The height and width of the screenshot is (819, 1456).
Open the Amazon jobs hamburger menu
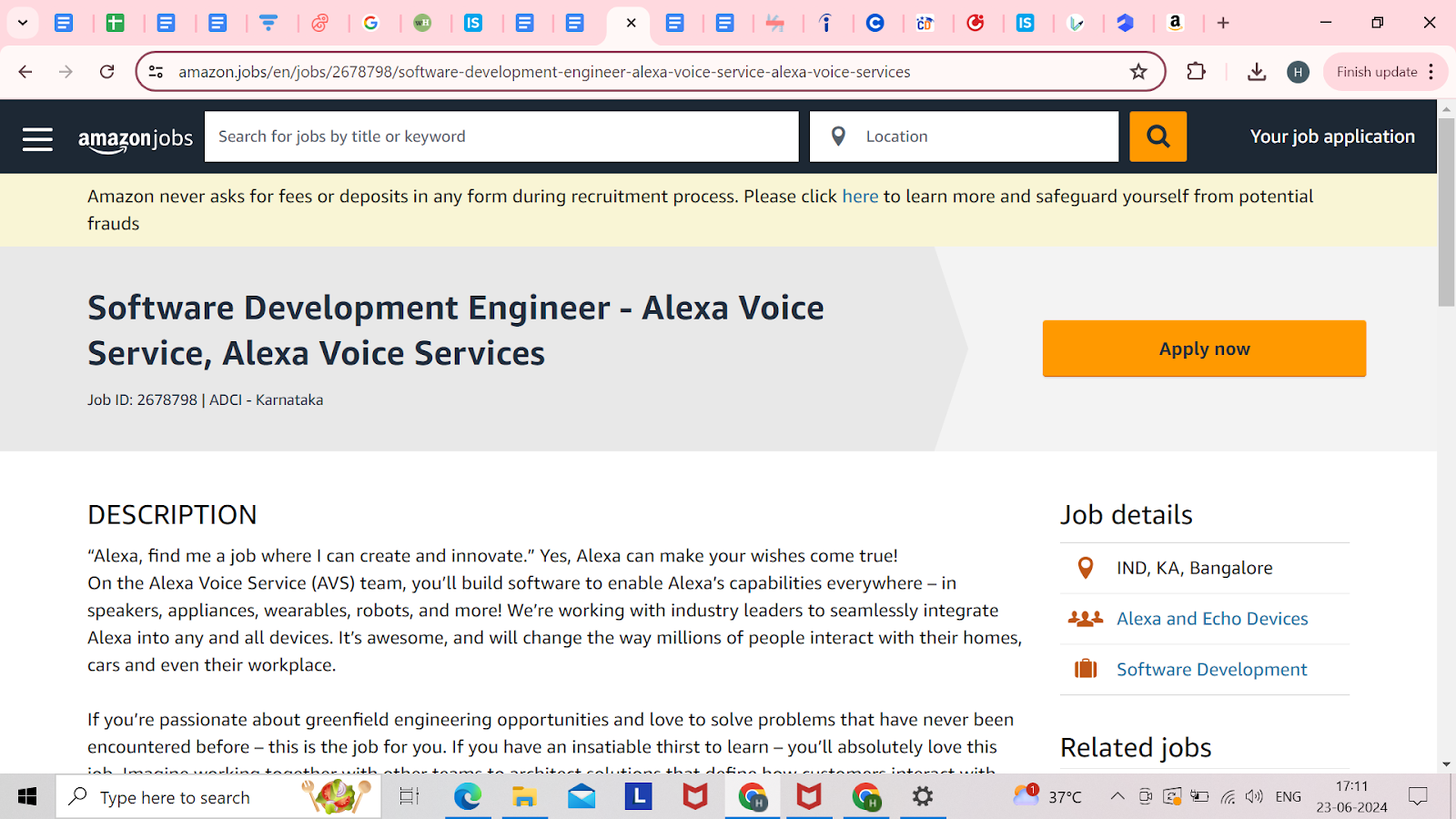(x=37, y=139)
